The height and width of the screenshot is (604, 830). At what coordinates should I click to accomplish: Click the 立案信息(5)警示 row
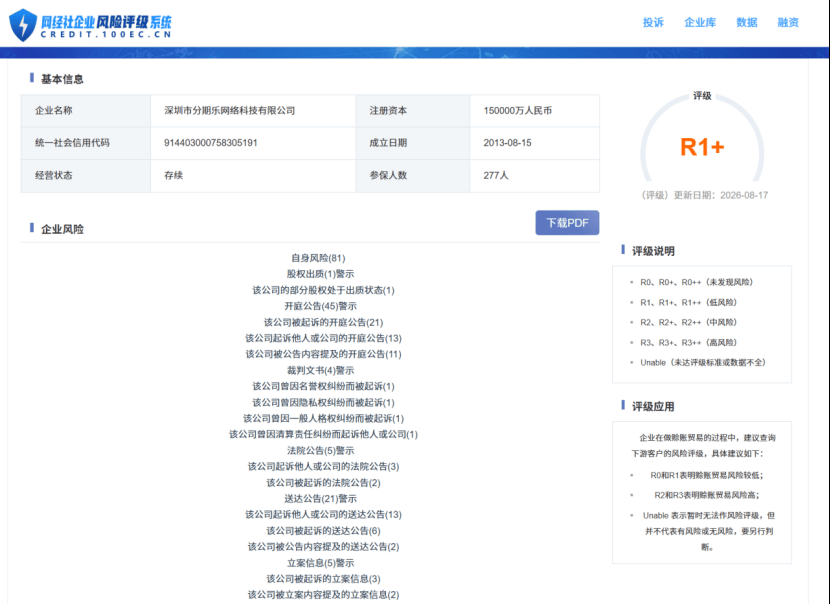pyautogui.click(x=320, y=563)
